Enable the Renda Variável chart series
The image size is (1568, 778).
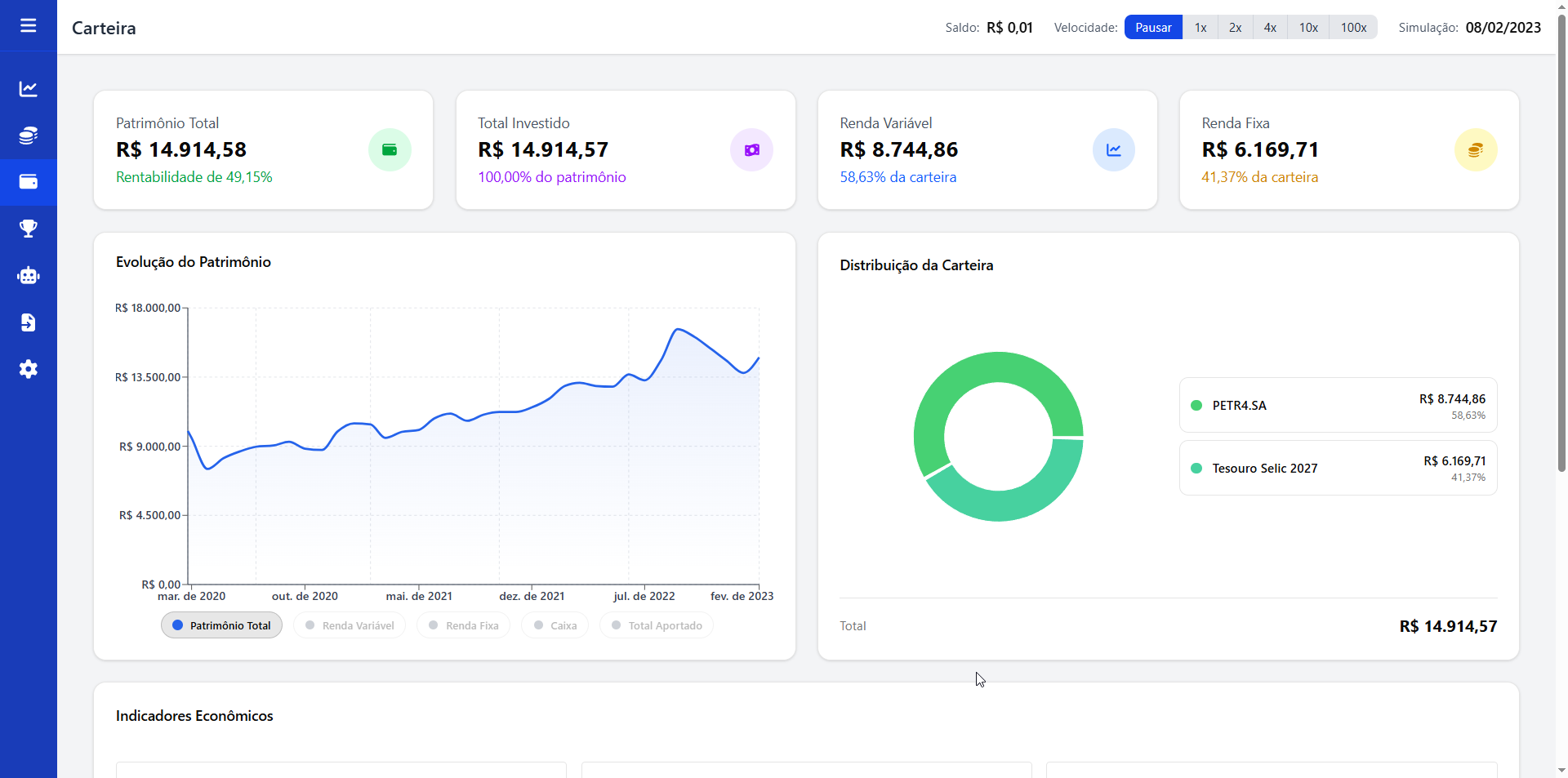pyautogui.click(x=350, y=625)
